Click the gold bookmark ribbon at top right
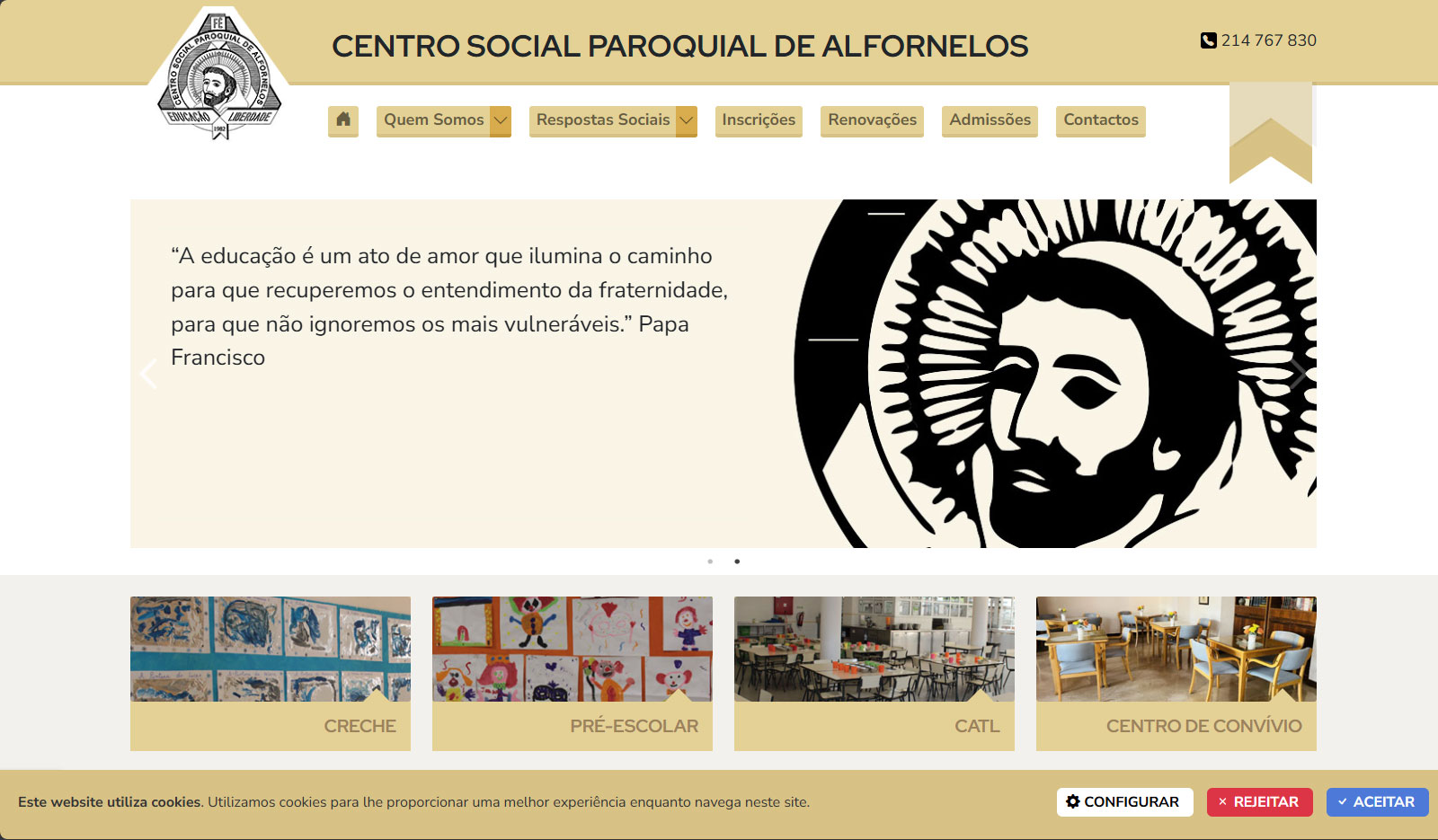1438x840 pixels. pos(1271,132)
